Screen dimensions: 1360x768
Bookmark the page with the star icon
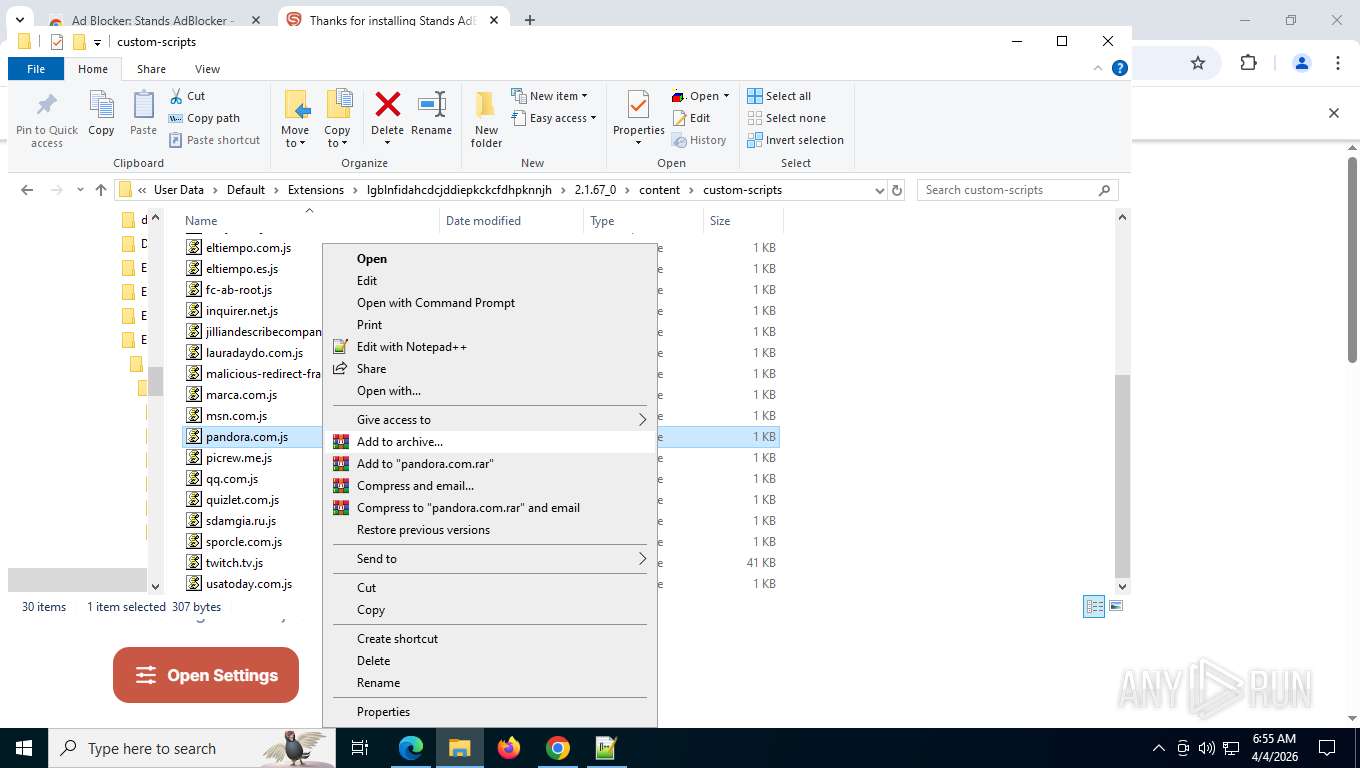[x=1198, y=63]
